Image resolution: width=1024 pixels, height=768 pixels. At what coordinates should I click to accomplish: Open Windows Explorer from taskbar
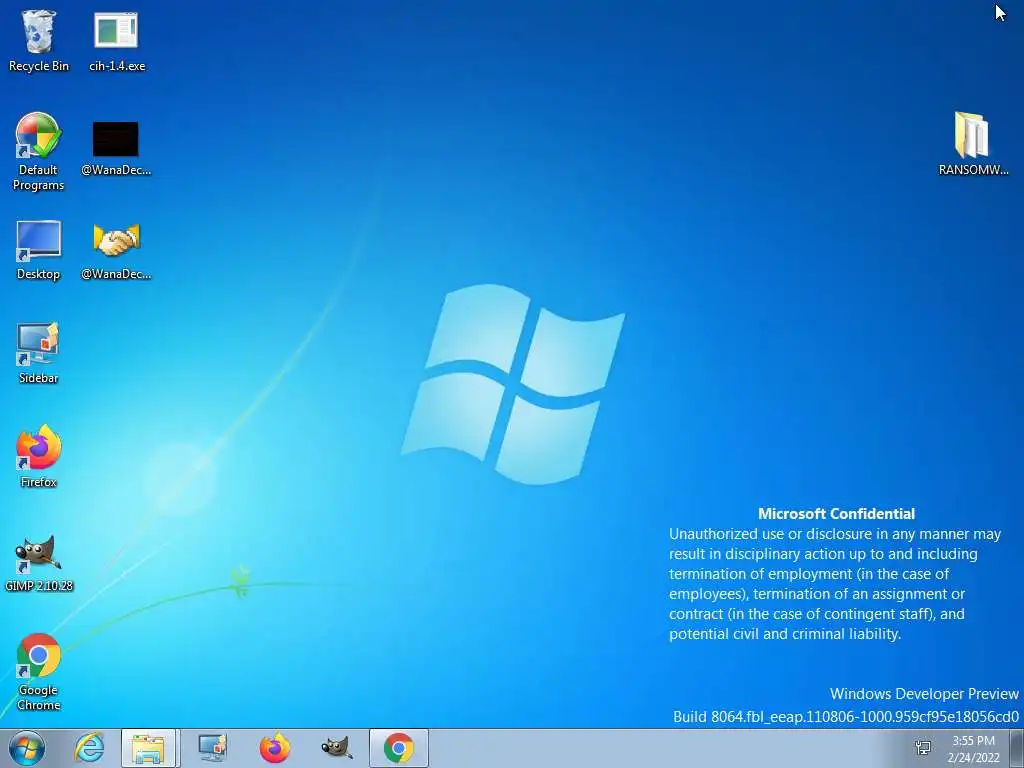point(149,748)
